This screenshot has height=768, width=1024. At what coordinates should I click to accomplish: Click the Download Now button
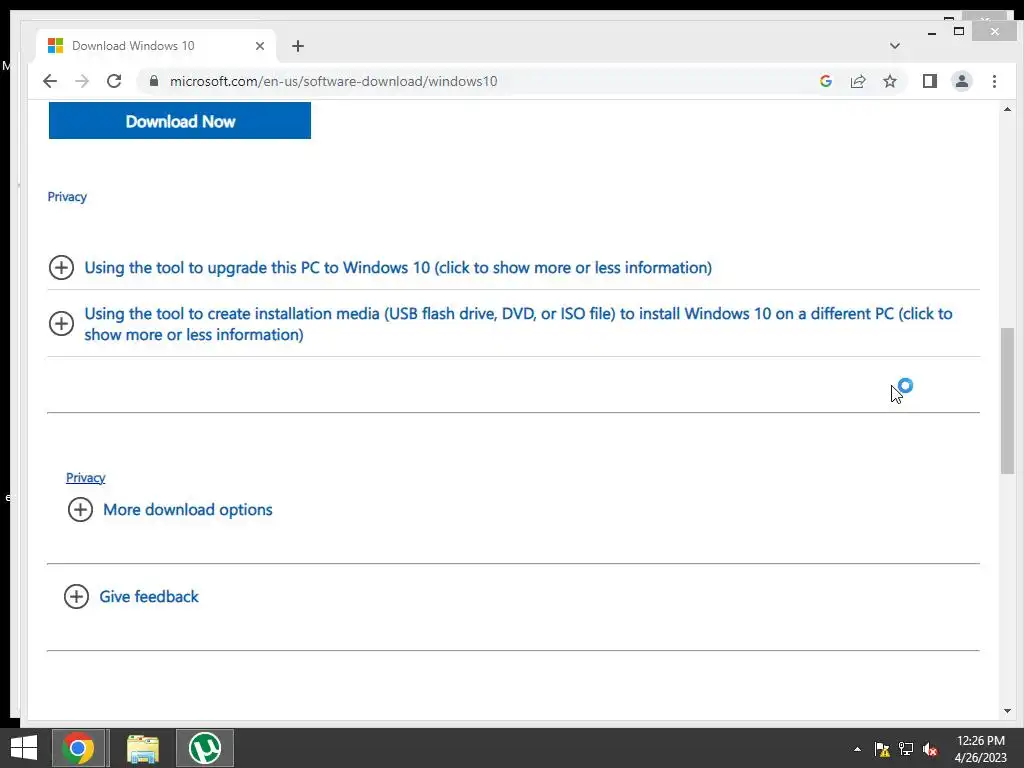[180, 121]
